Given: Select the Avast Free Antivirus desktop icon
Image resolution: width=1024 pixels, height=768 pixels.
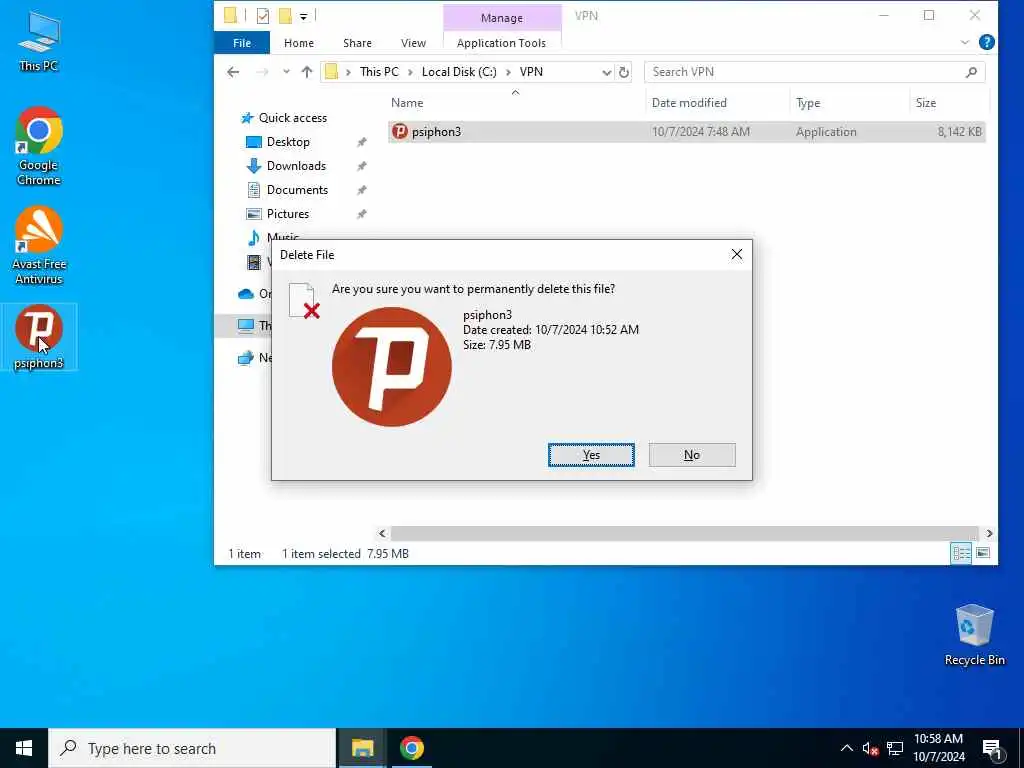Looking at the screenshot, I should tap(39, 246).
